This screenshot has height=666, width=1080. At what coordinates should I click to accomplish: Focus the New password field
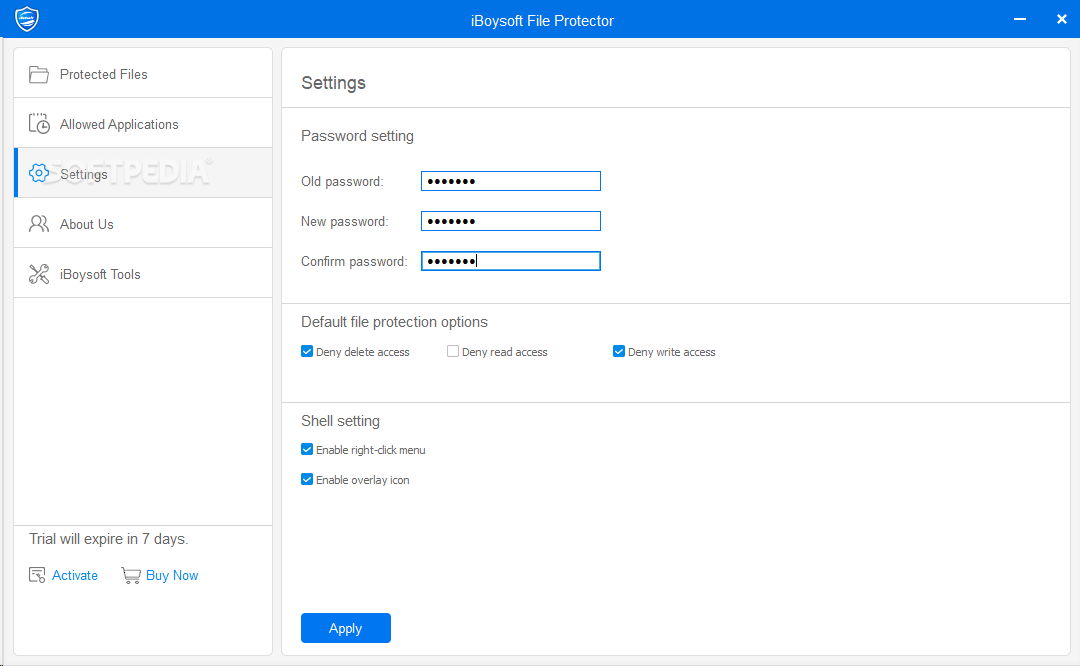(510, 221)
